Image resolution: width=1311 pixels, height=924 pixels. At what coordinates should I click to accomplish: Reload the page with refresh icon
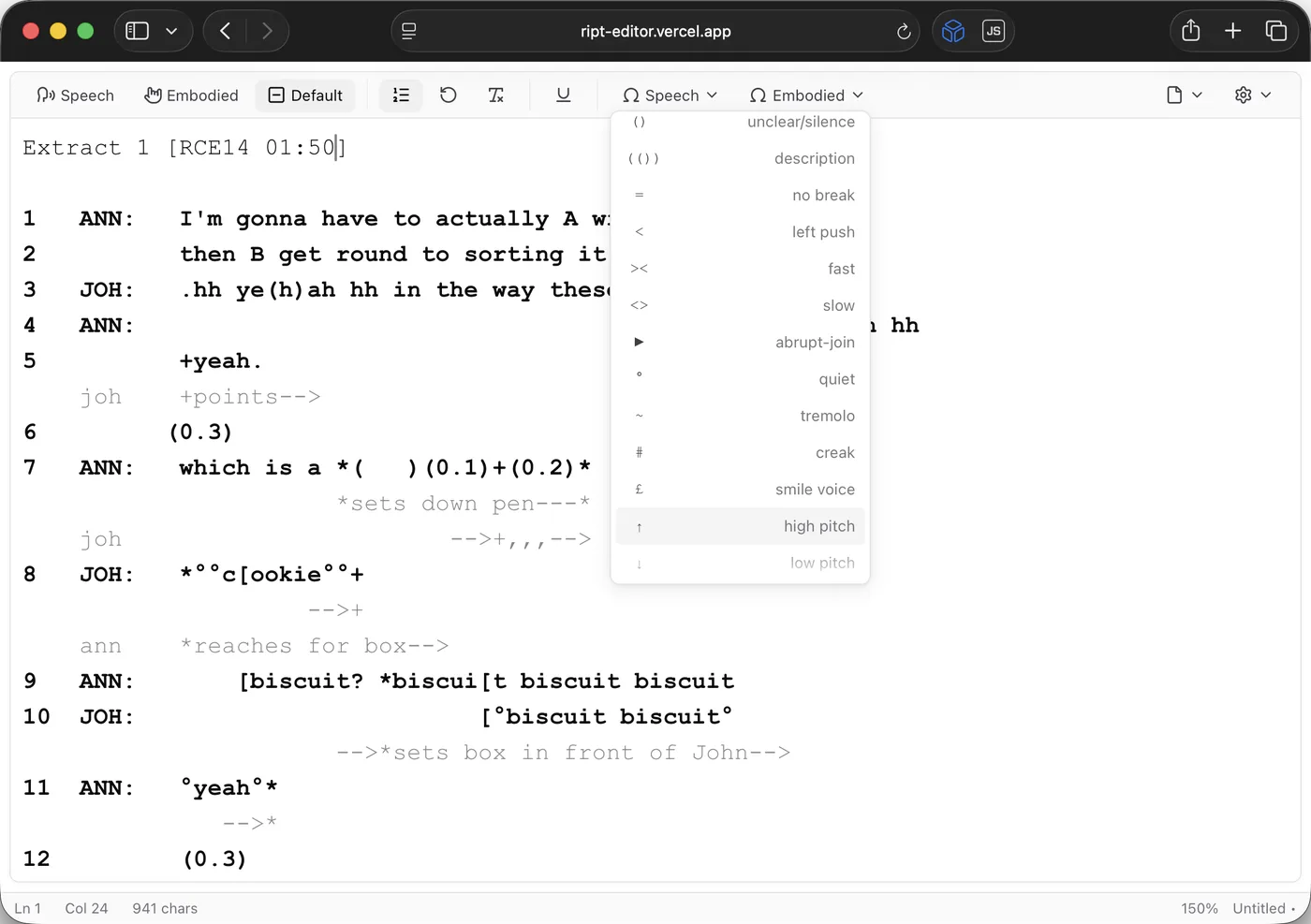(x=904, y=32)
